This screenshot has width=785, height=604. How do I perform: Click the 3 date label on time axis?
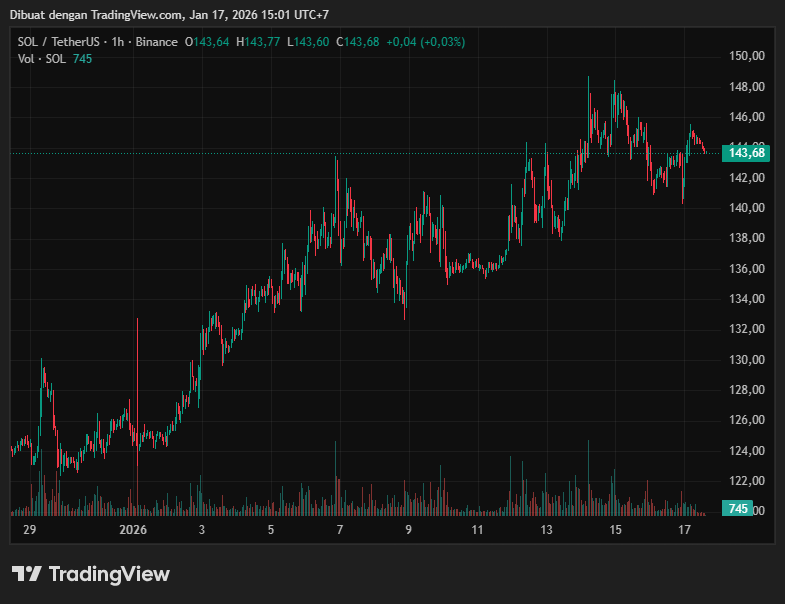pos(202,530)
